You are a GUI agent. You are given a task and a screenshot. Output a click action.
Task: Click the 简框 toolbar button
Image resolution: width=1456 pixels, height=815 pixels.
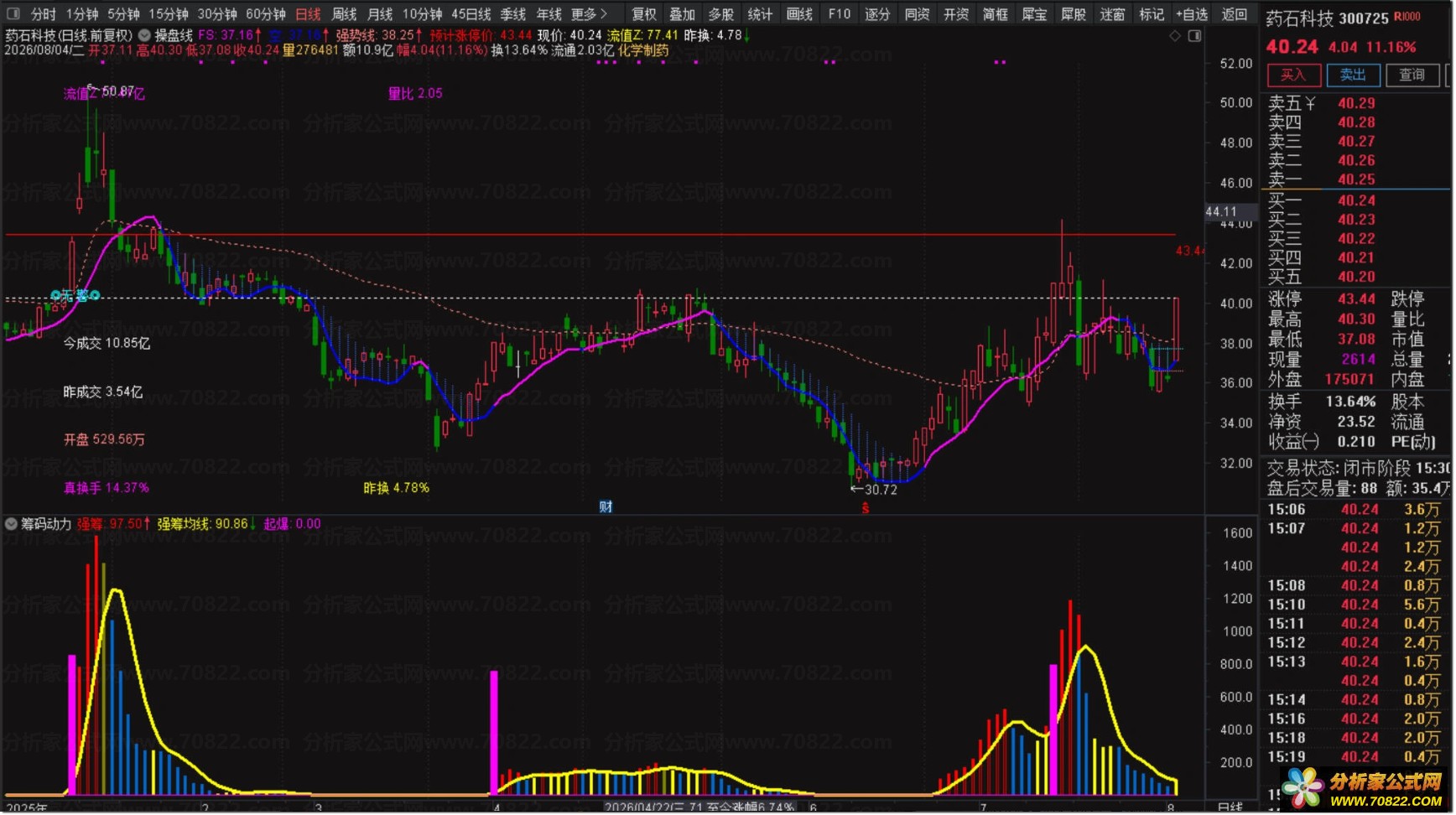click(995, 14)
